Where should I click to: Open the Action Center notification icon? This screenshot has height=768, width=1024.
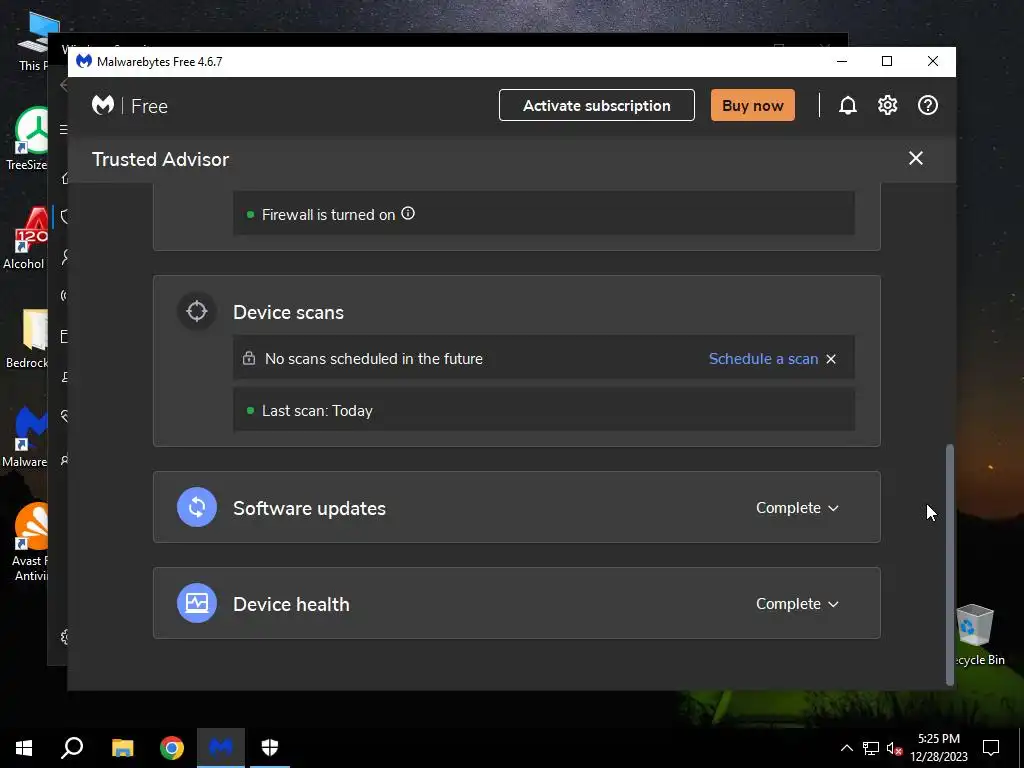991,747
